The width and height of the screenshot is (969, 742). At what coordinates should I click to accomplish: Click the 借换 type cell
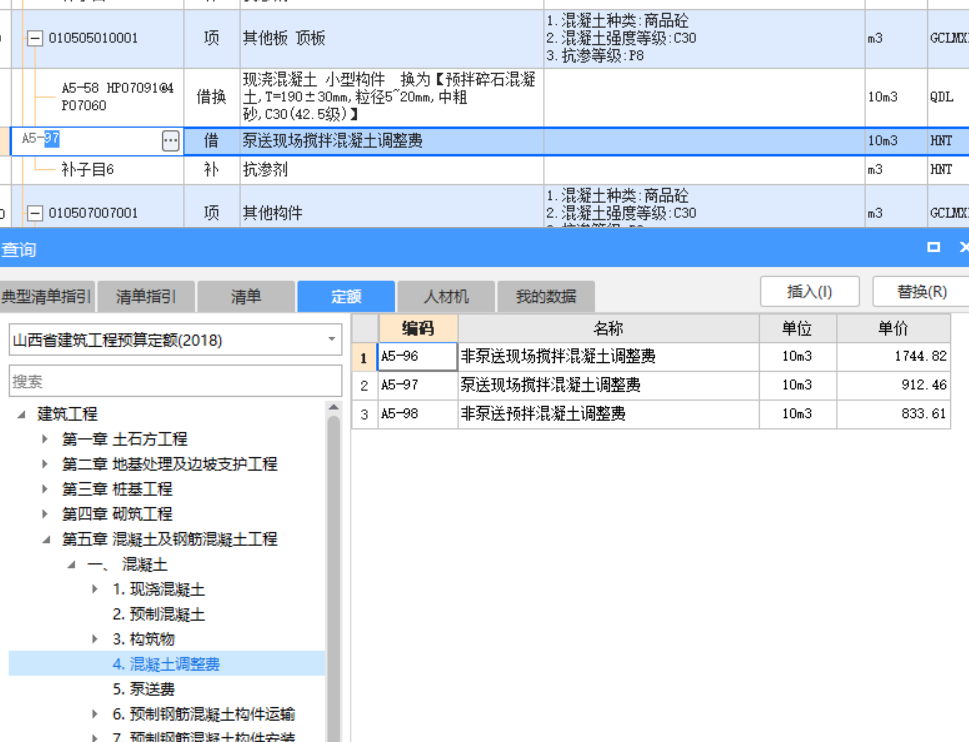(x=211, y=97)
